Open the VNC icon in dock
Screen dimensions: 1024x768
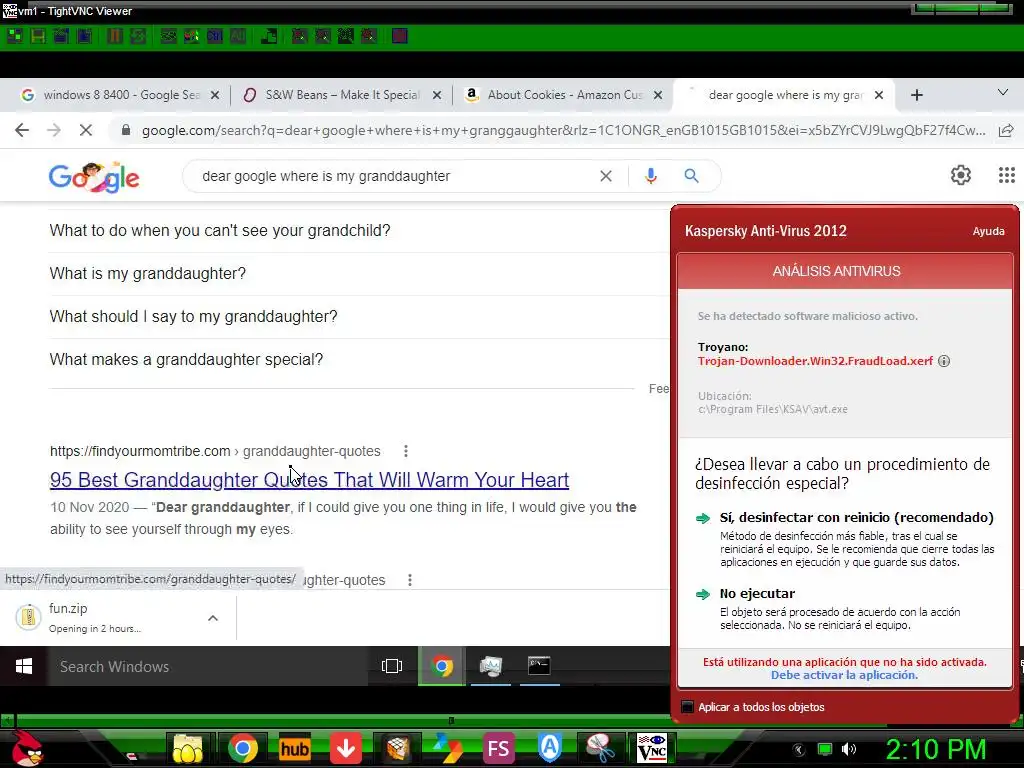pos(652,748)
